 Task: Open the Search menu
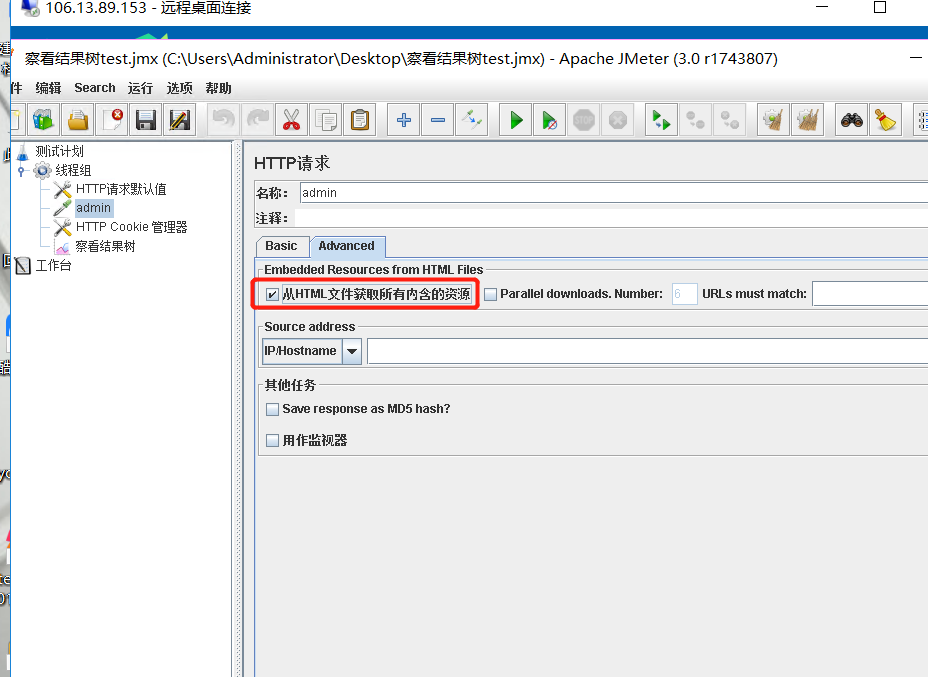coord(95,88)
